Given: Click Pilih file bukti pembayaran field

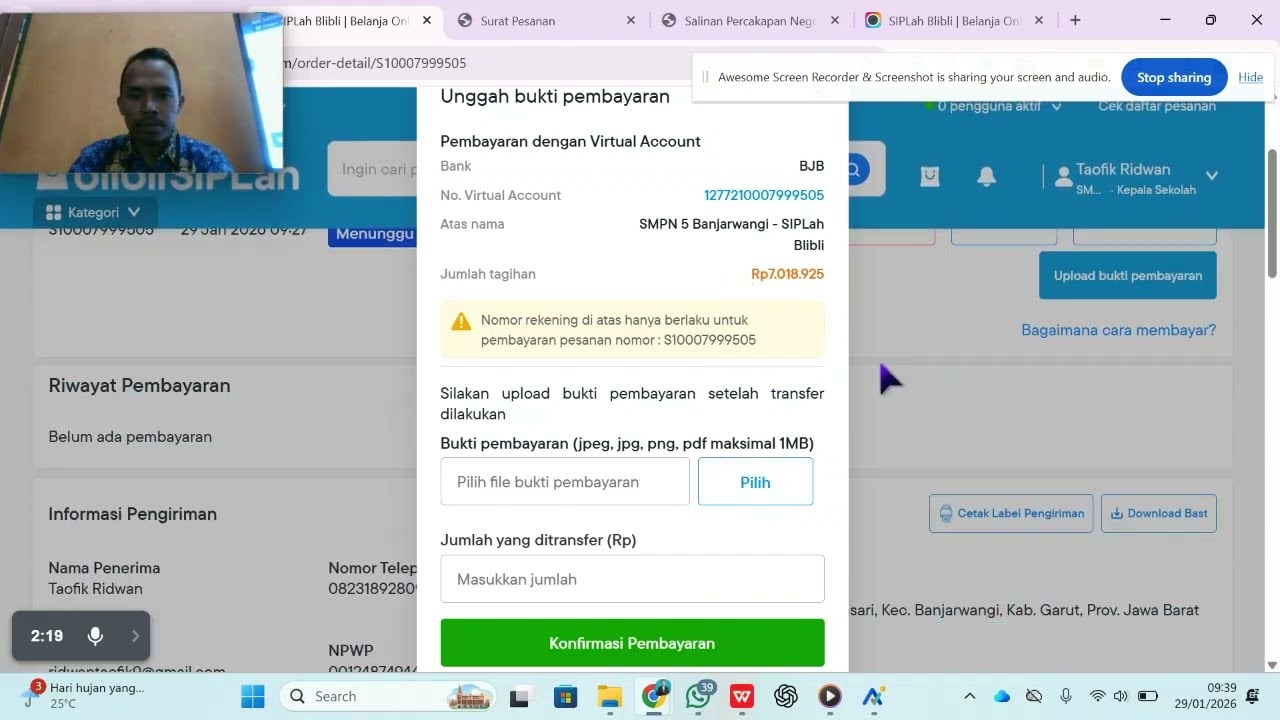Looking at the screenshot, I should click(x=565, y=482).
